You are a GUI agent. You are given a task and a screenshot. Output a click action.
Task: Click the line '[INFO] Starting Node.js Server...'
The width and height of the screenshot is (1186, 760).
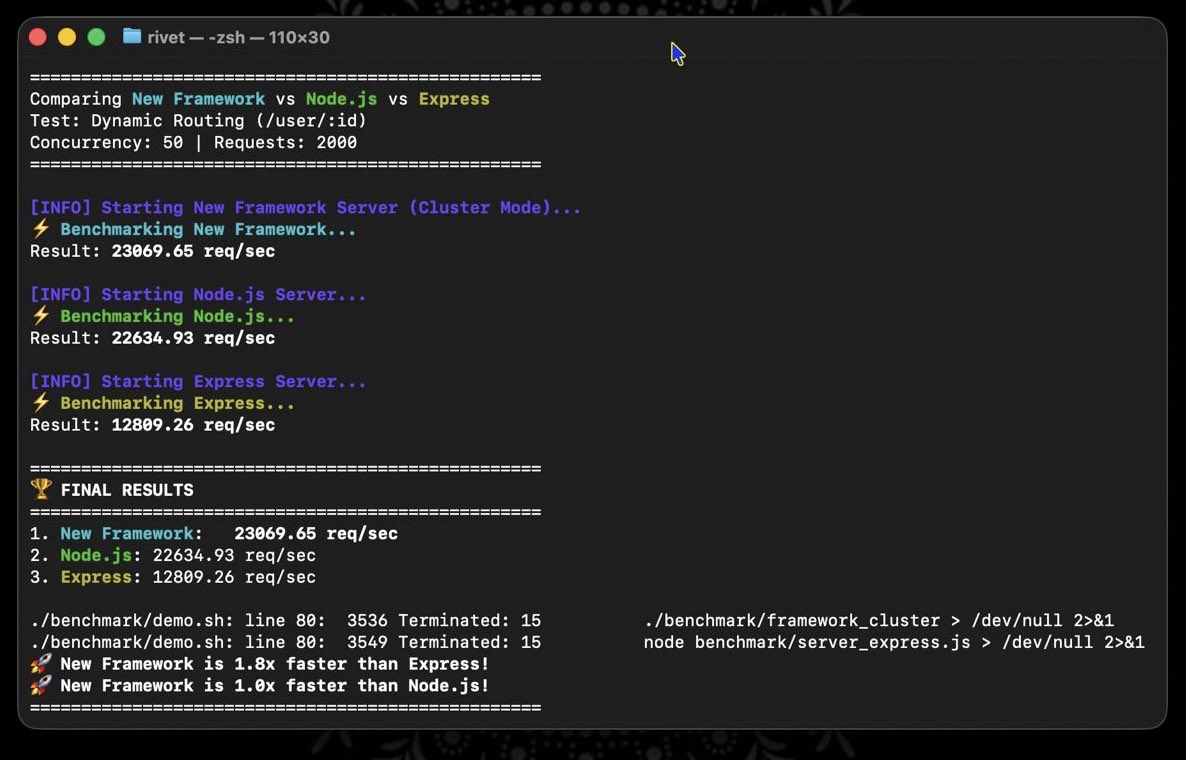[x=198, y=294]
